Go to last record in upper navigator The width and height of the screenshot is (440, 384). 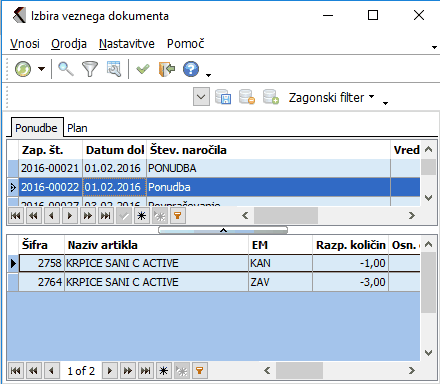(x=106, y=216)
